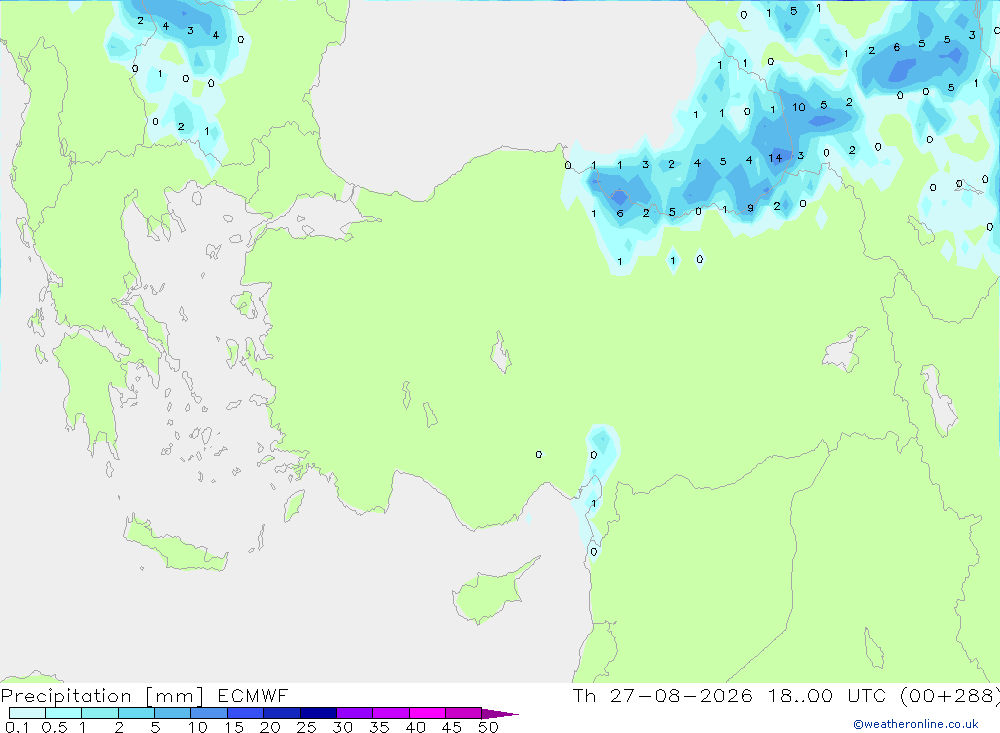The image size is (1000, 733).
Task: Select the 2–5 mm legend color swatch
Action: 136,713
